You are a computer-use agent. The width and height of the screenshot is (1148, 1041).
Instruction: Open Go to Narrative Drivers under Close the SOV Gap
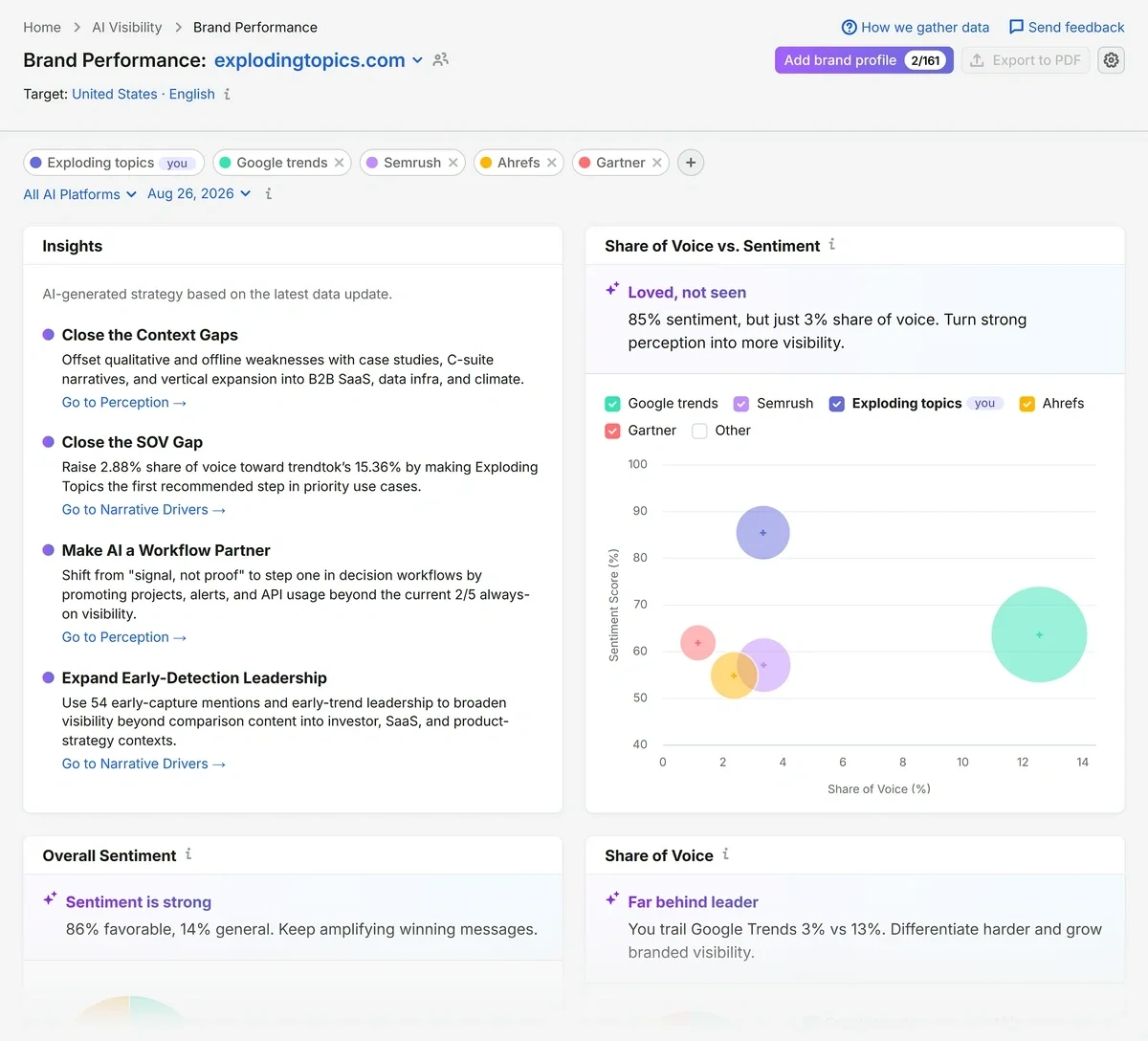pyautogui.click(x=143, y=510)
